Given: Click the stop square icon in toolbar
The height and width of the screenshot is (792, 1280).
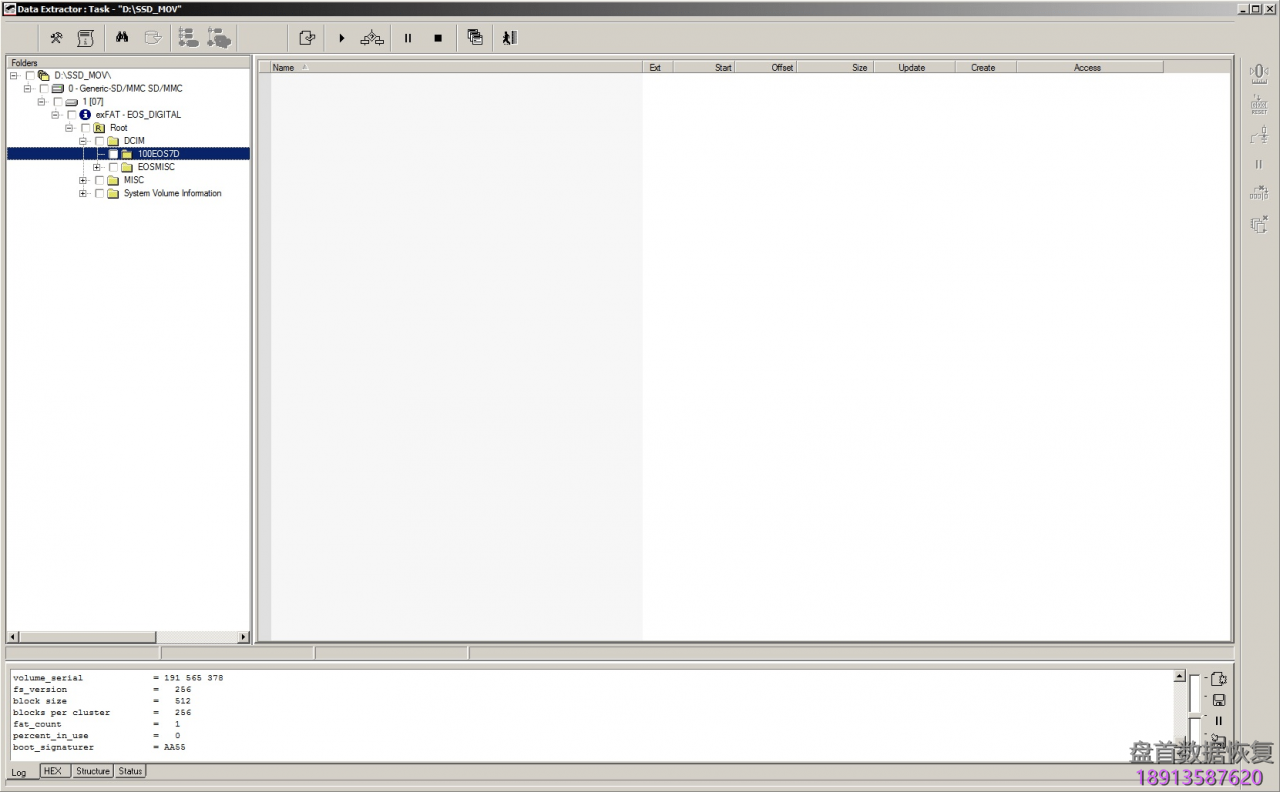Looking at the screenshot, I should tap(438, 38).
